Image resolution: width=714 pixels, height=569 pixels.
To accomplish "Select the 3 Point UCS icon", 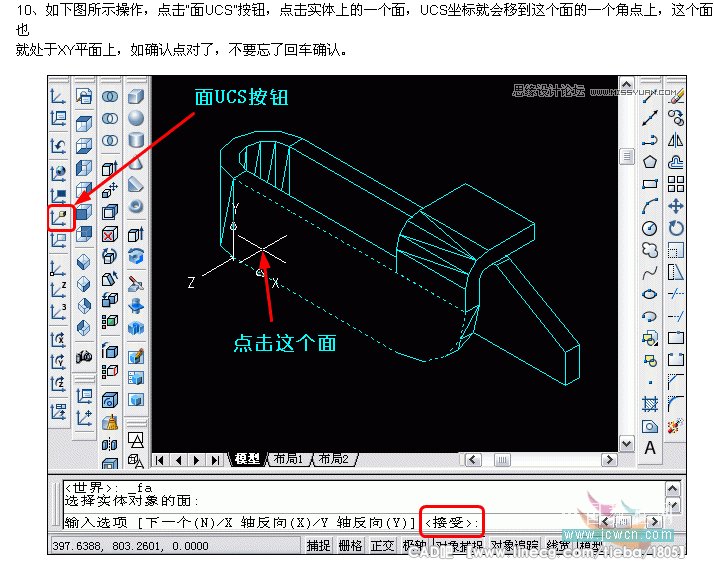I will point(59,312).
